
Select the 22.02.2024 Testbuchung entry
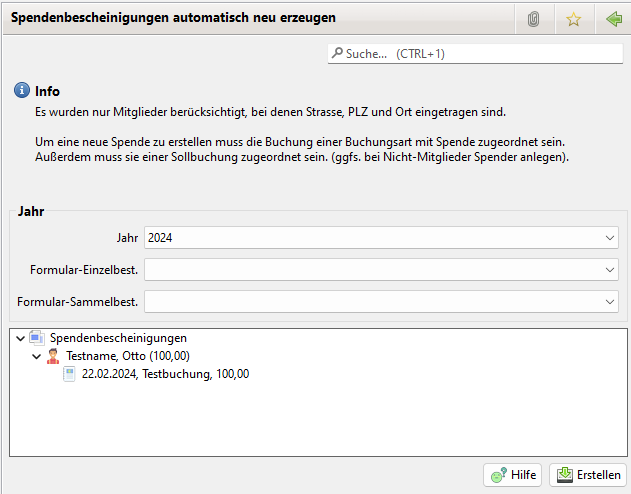click(165, 374)
